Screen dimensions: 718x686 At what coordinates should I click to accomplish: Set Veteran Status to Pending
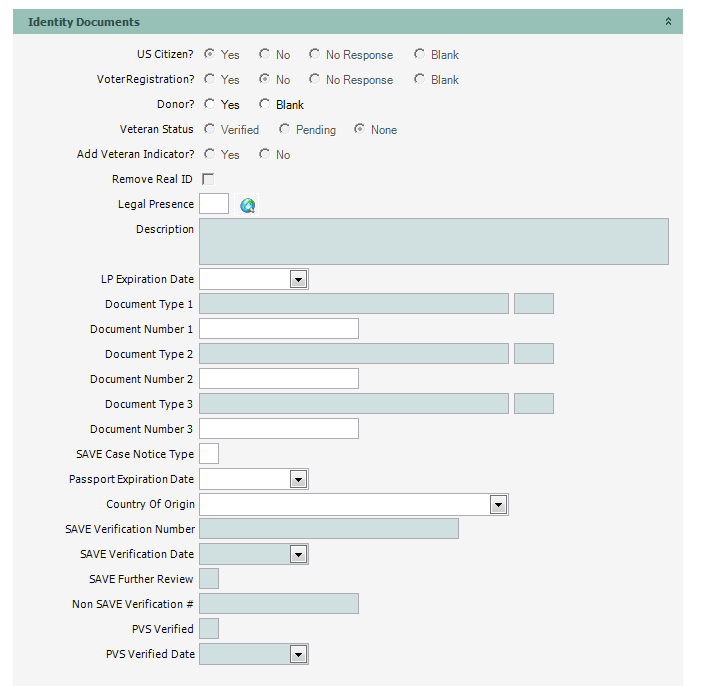tap(285, 130)
